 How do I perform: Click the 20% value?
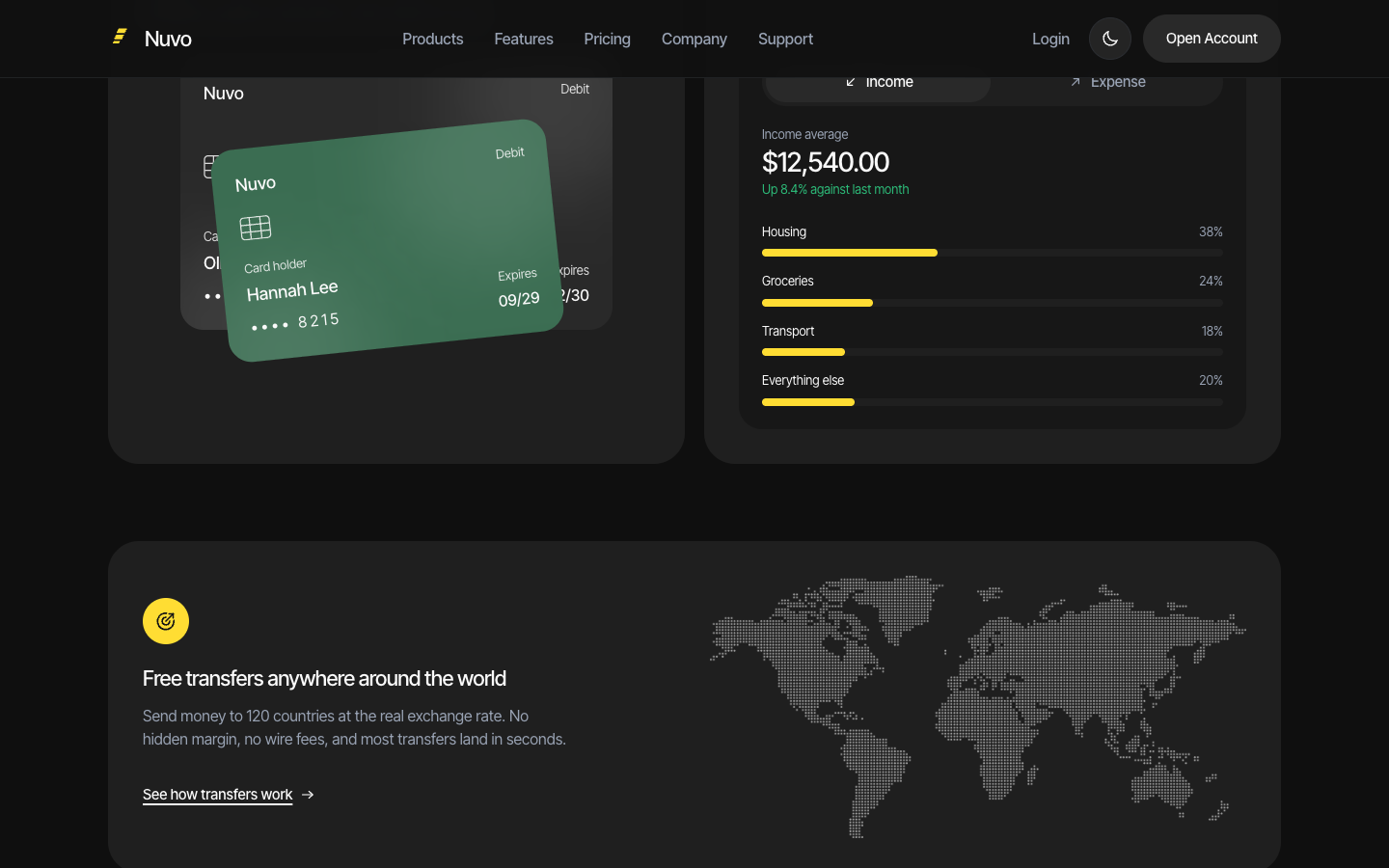(1211, 381)
